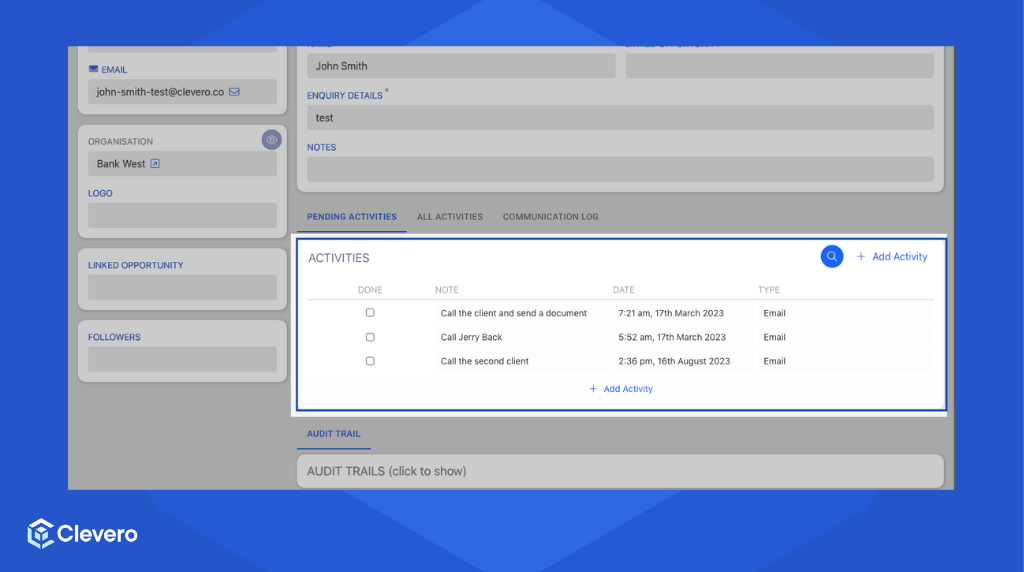Click the DATE column header
This screenshot has width=1024, height=572.
click(x=623, y=290)
